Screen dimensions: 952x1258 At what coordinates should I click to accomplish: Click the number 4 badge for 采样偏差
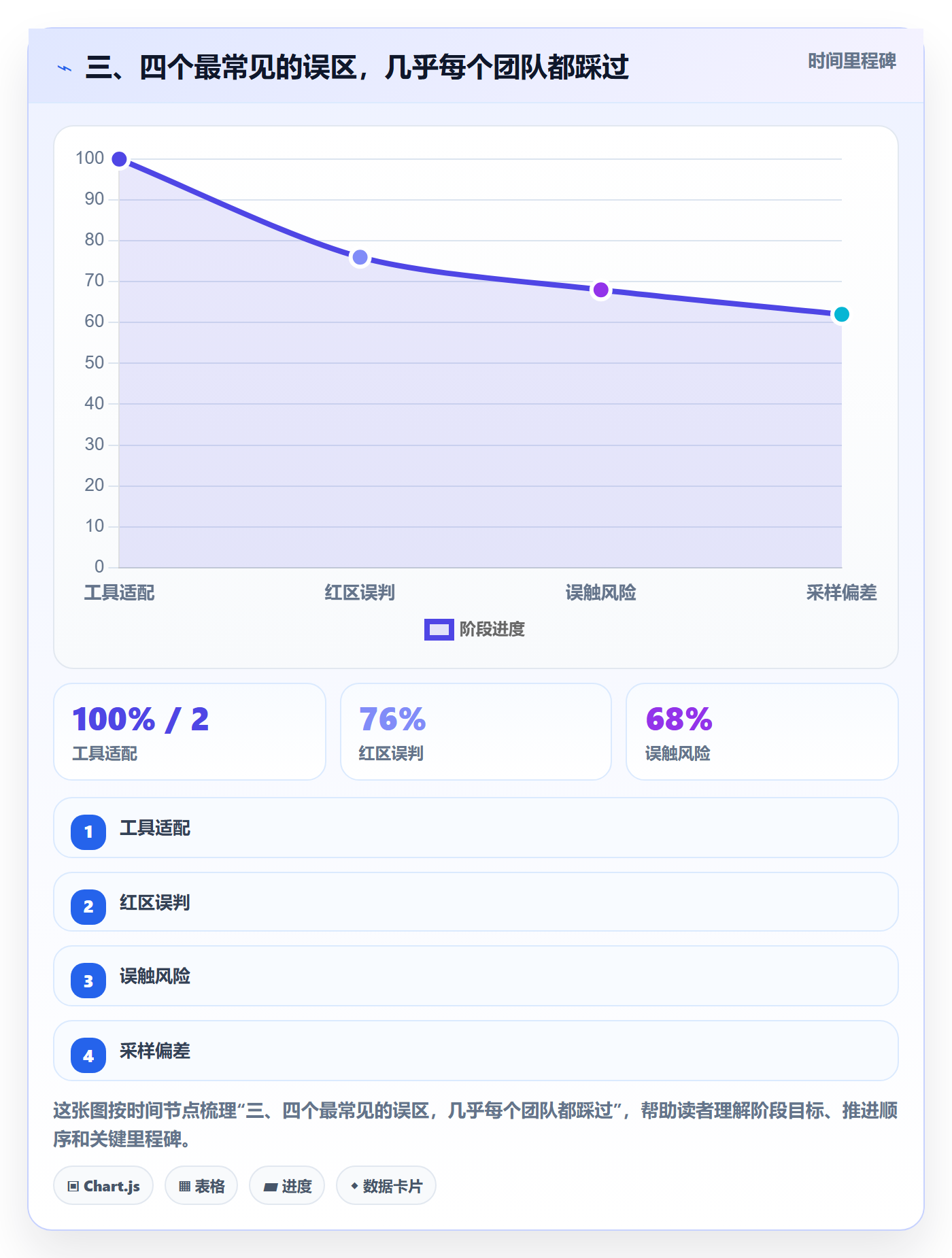tap(88, 1055)
